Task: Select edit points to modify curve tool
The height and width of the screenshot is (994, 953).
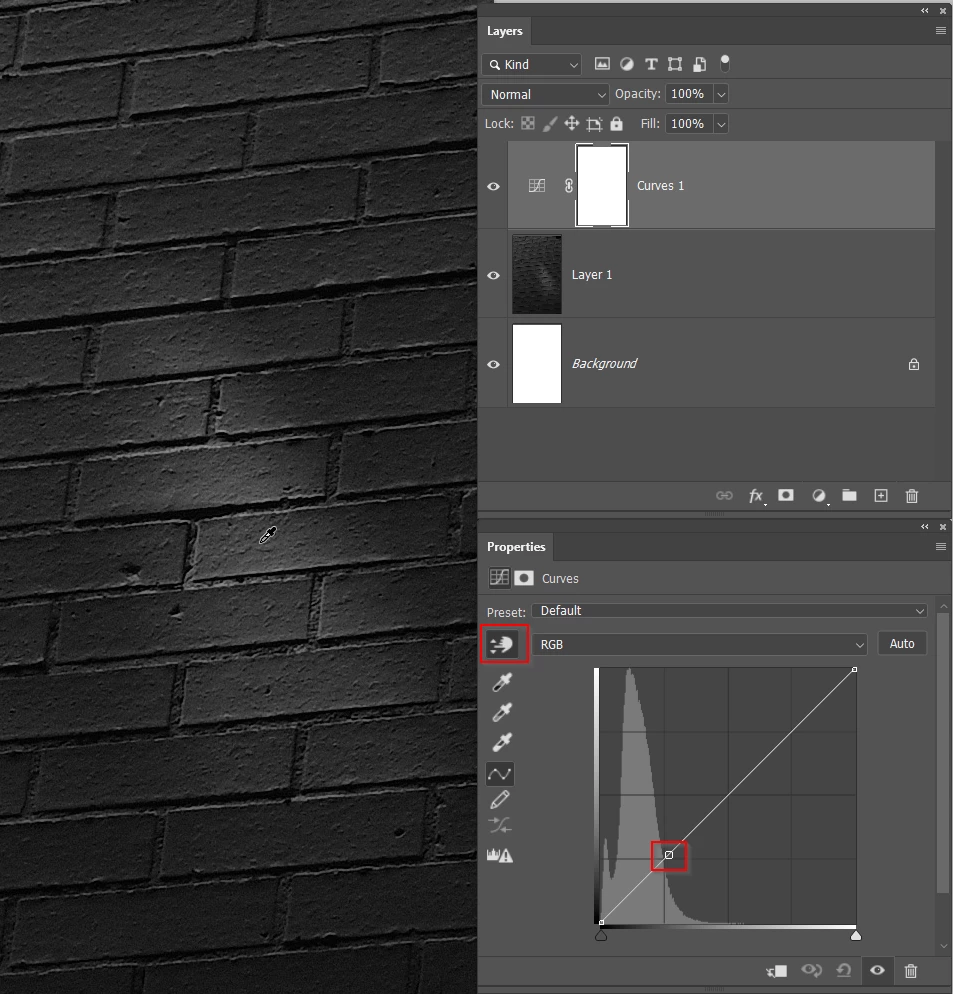Action: [x=500, y=773]
